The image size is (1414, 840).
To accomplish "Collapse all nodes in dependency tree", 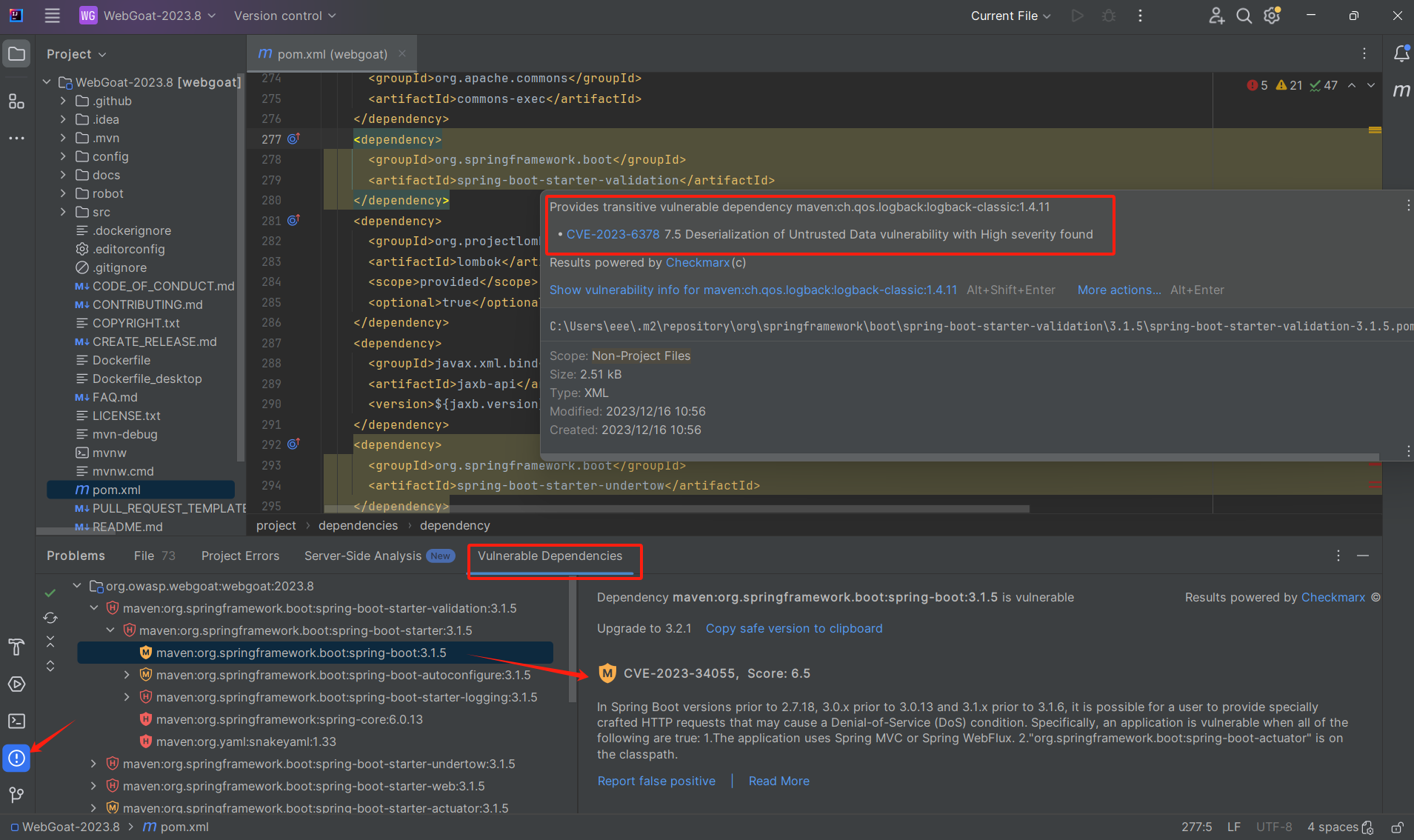I will [50, 641].
